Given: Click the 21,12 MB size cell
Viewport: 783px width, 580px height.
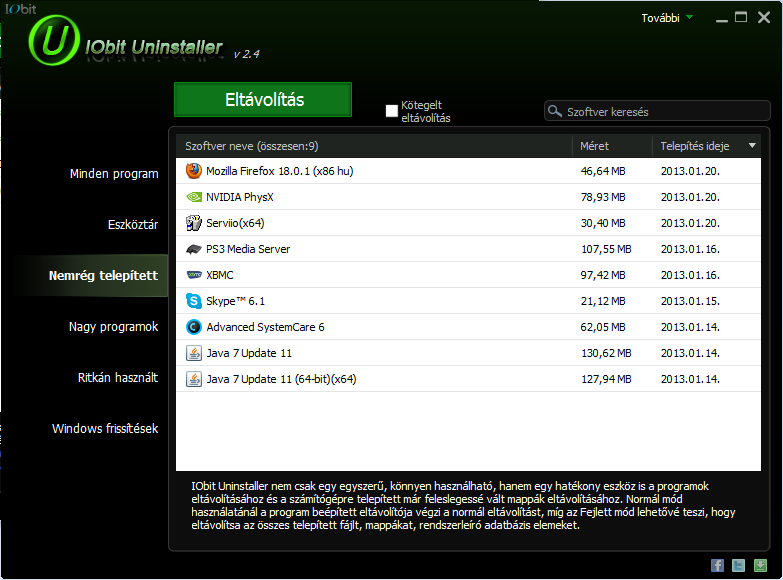Looking at the screenshot, I should [603, 301].
